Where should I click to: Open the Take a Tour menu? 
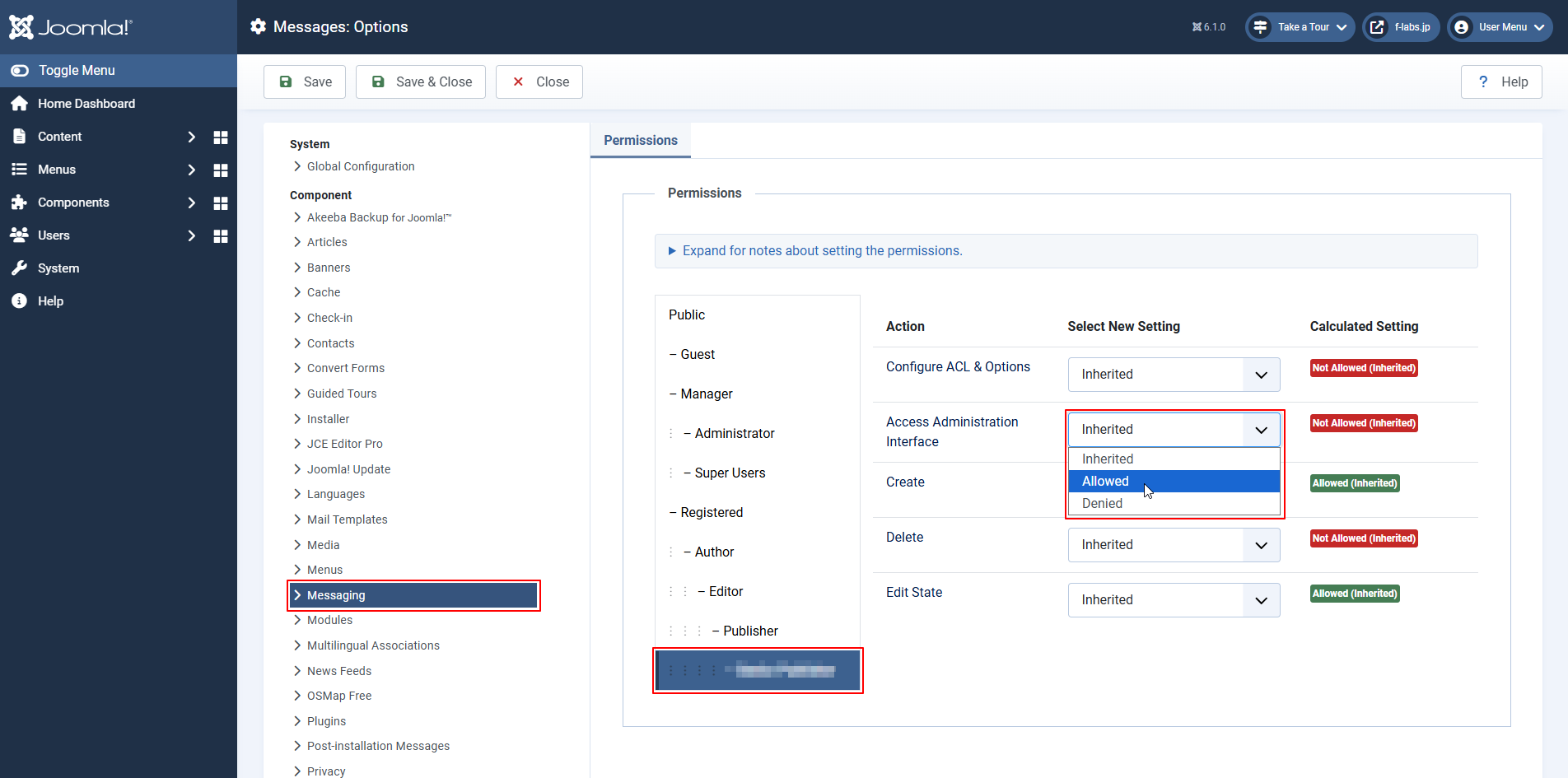tap(1300, 27)
